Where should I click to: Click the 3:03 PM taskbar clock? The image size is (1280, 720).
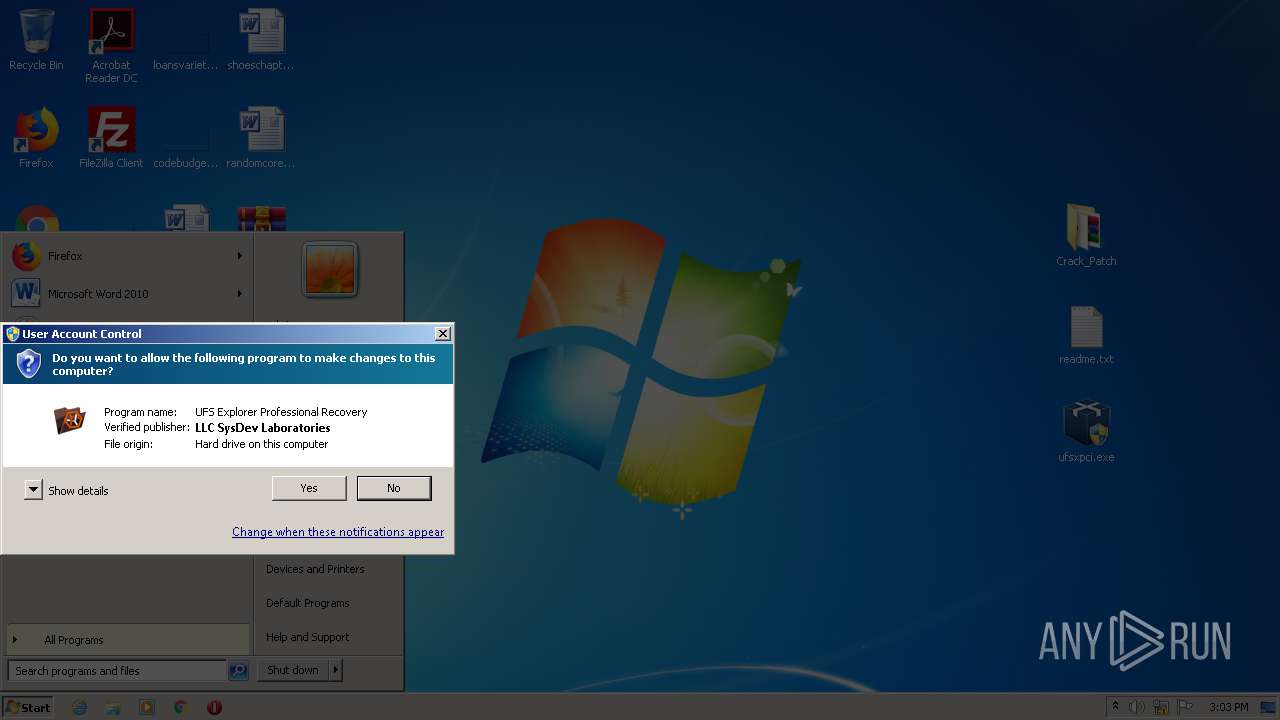(x=1228, y=707)
